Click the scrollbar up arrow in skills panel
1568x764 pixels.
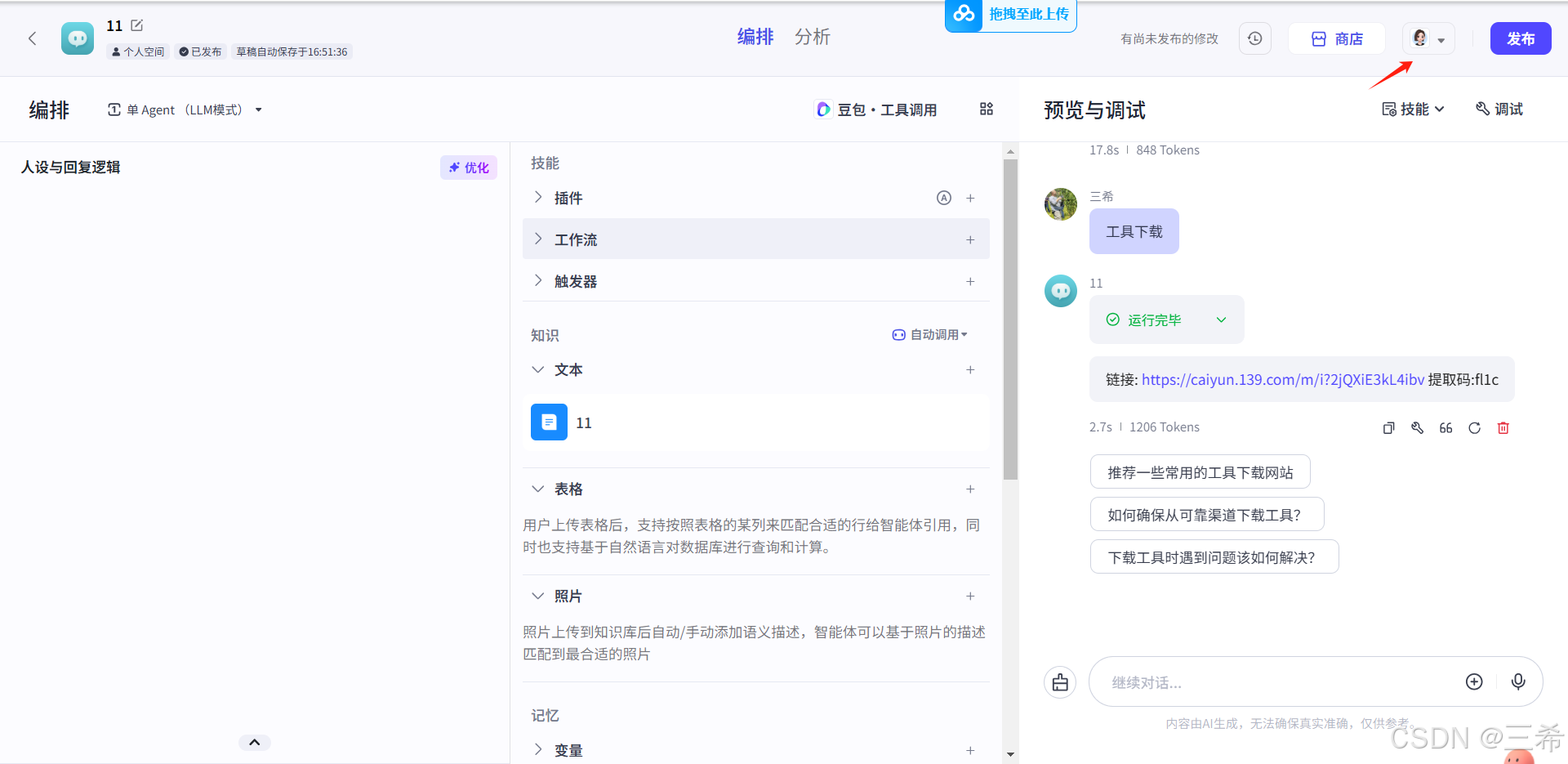point(1010,151)
